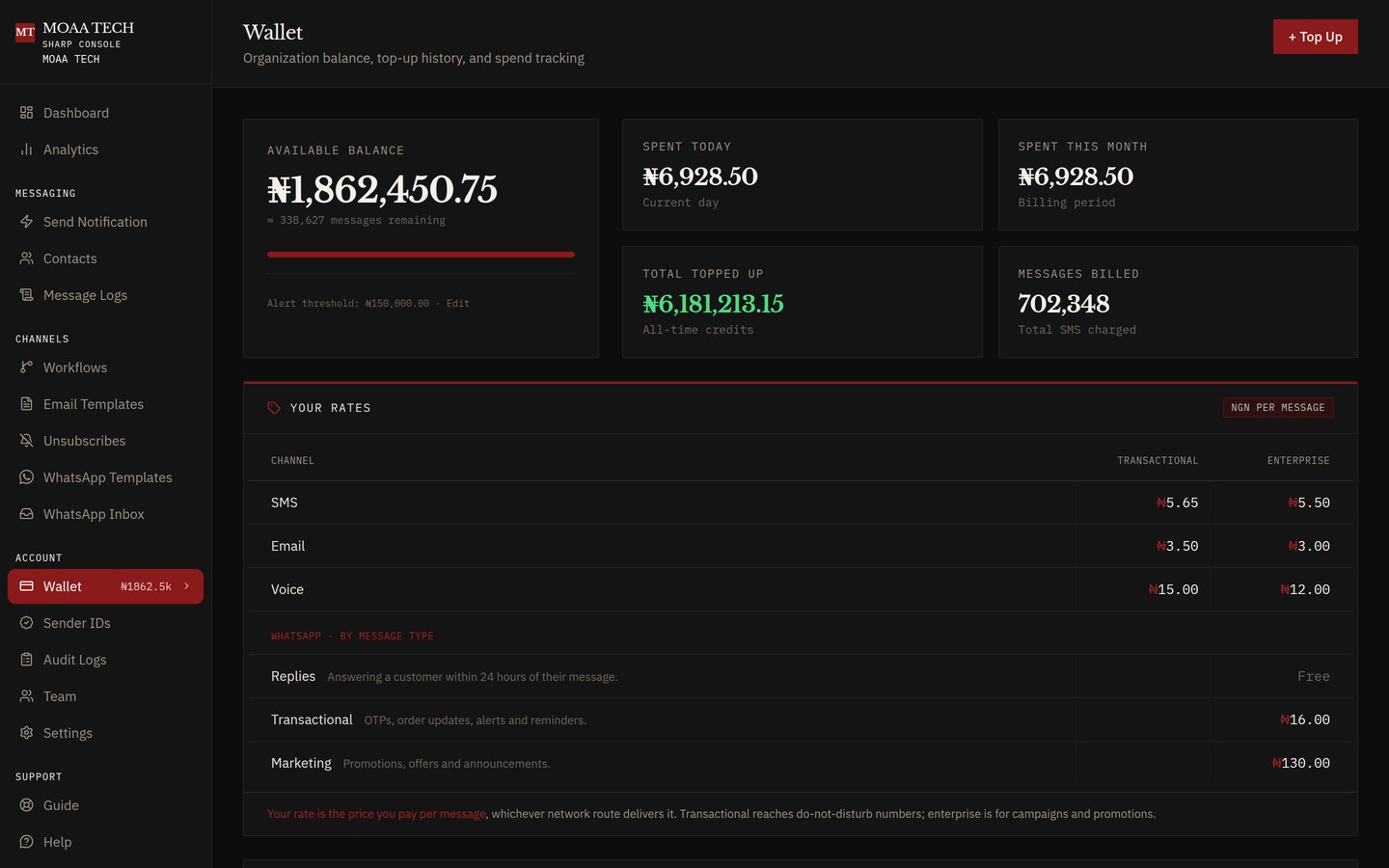Viewport: 1389px width, 868px height.
Task: Click the Contacts people icon
Action: [27, 258]
